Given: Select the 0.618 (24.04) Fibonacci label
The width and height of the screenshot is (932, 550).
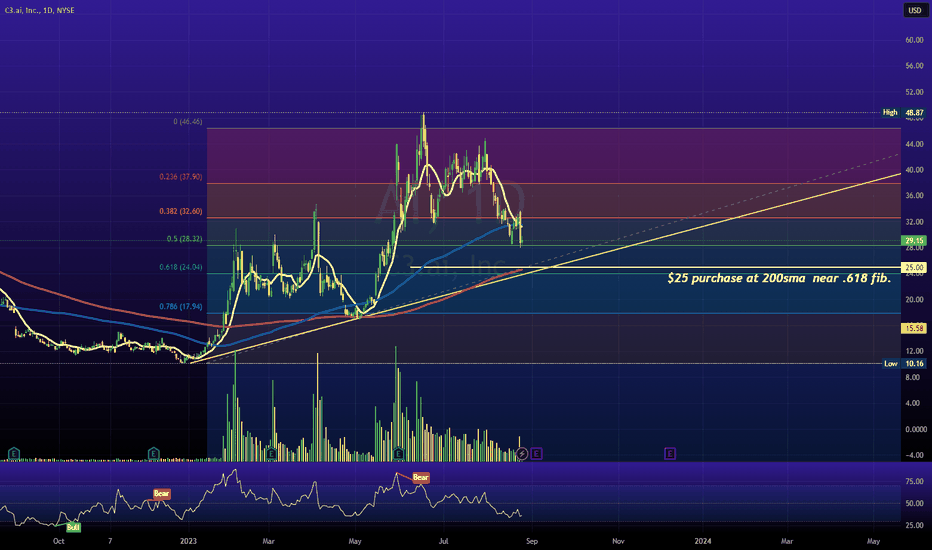Looking at the screenshot, I should tap(181, 267).
